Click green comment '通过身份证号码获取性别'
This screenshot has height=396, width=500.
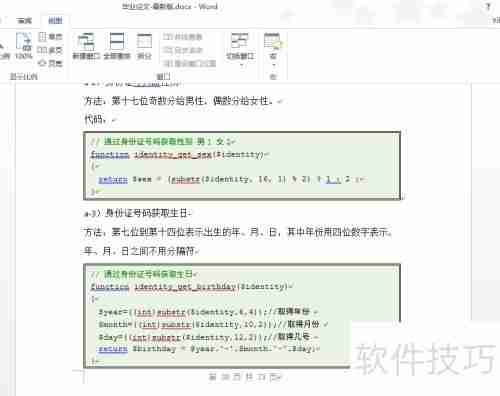point(148,141)
